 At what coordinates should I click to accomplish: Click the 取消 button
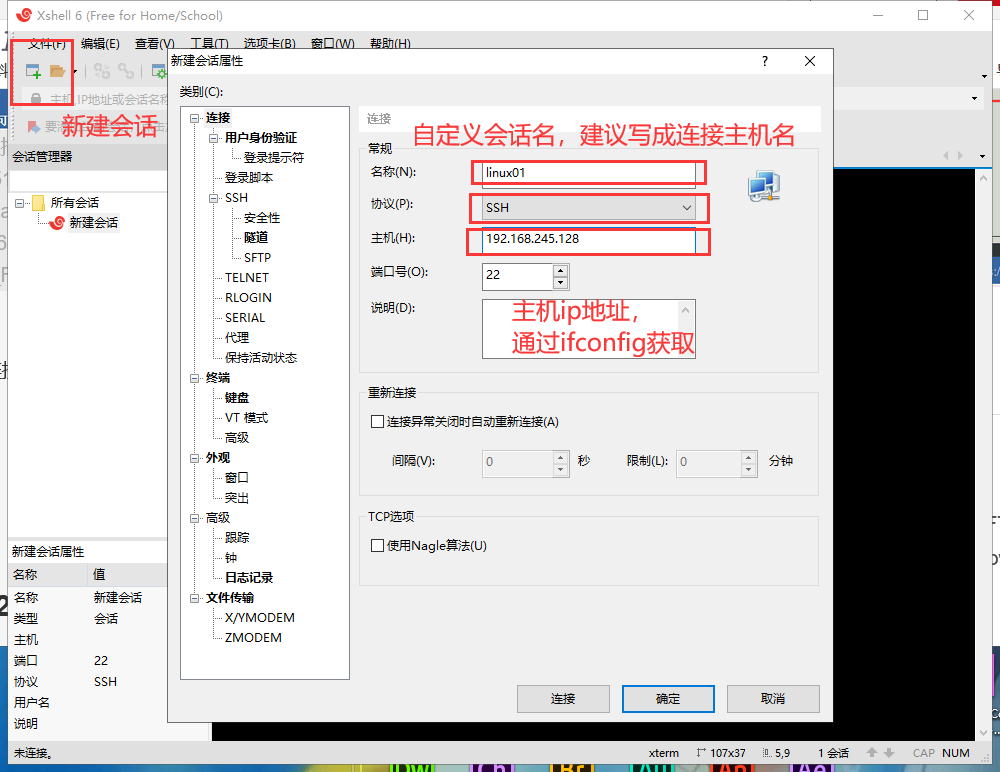coord(773,699)
